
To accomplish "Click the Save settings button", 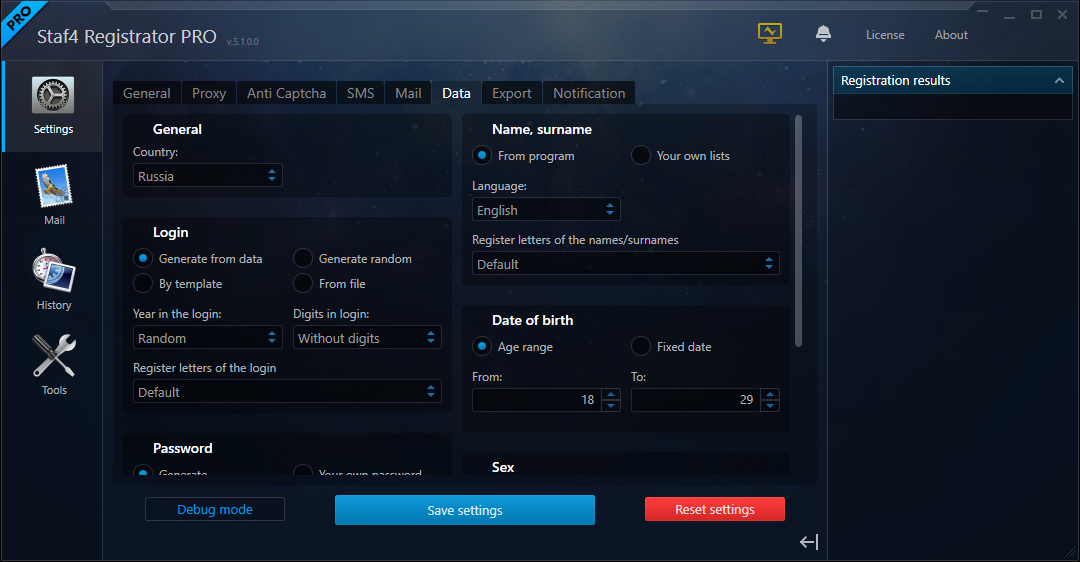I will [465, 510].
